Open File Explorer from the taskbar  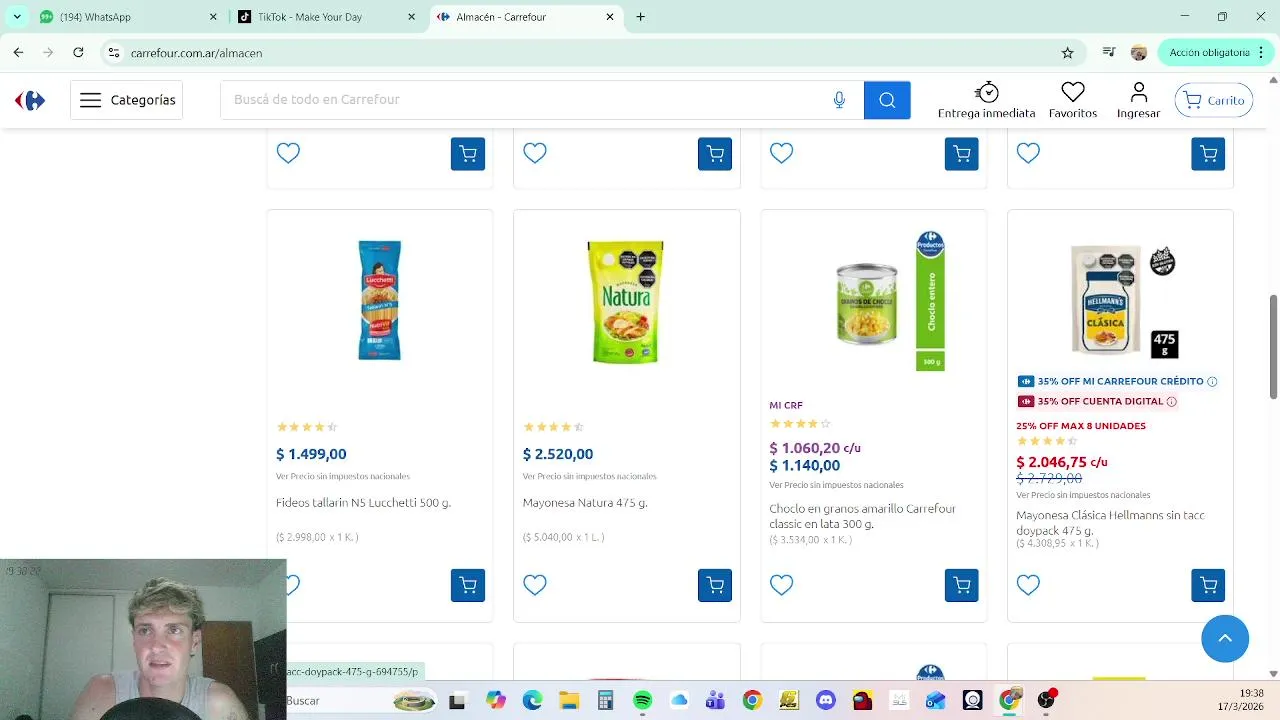(569, 701)
